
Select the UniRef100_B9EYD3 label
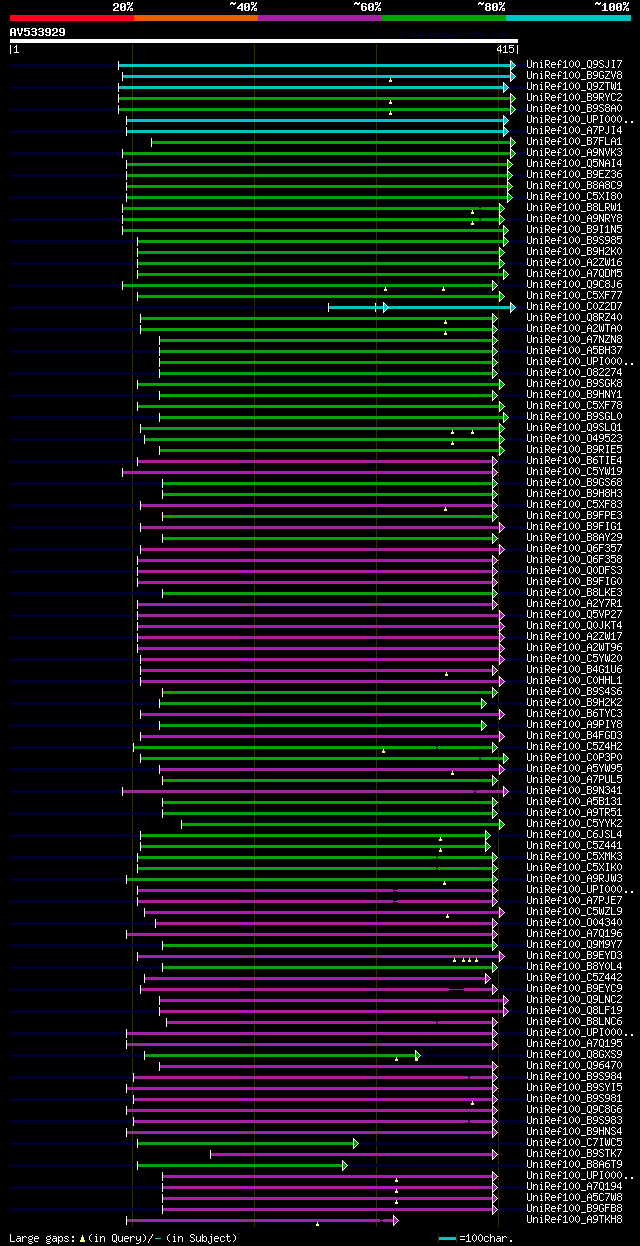pos(574,955)
